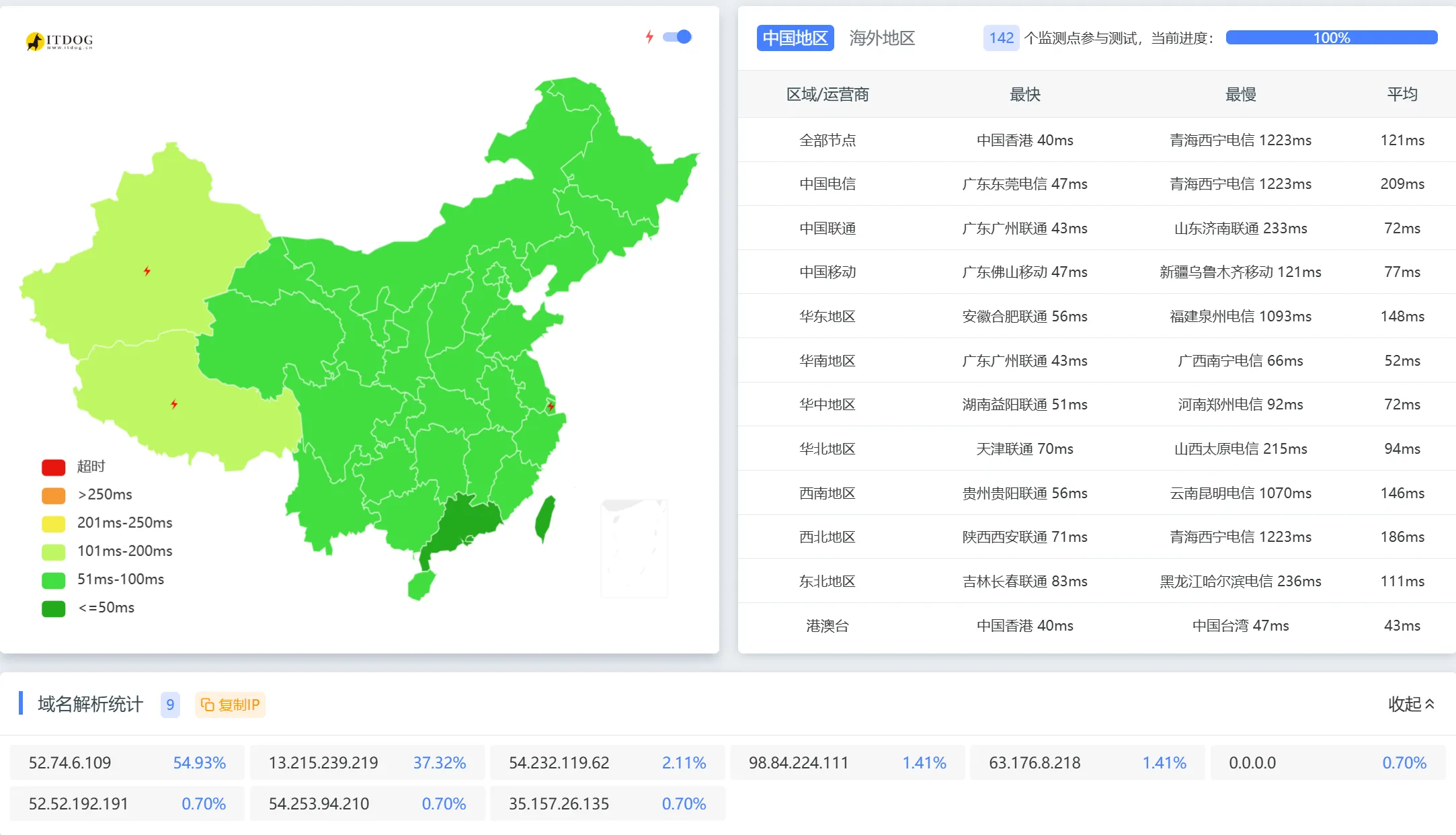Viewport: 1456px width, 835px height.
Task: Switch to 海外地区 tab
Action: click(882, 38)
